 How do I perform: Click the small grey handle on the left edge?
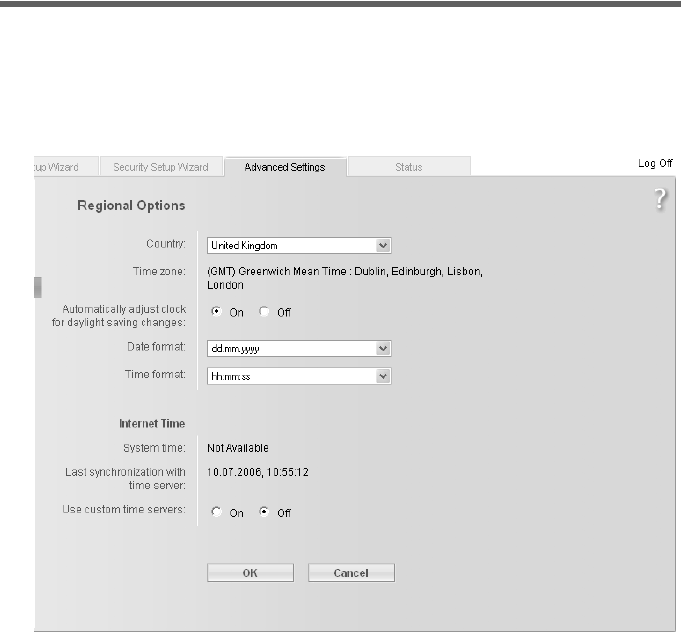38,287
